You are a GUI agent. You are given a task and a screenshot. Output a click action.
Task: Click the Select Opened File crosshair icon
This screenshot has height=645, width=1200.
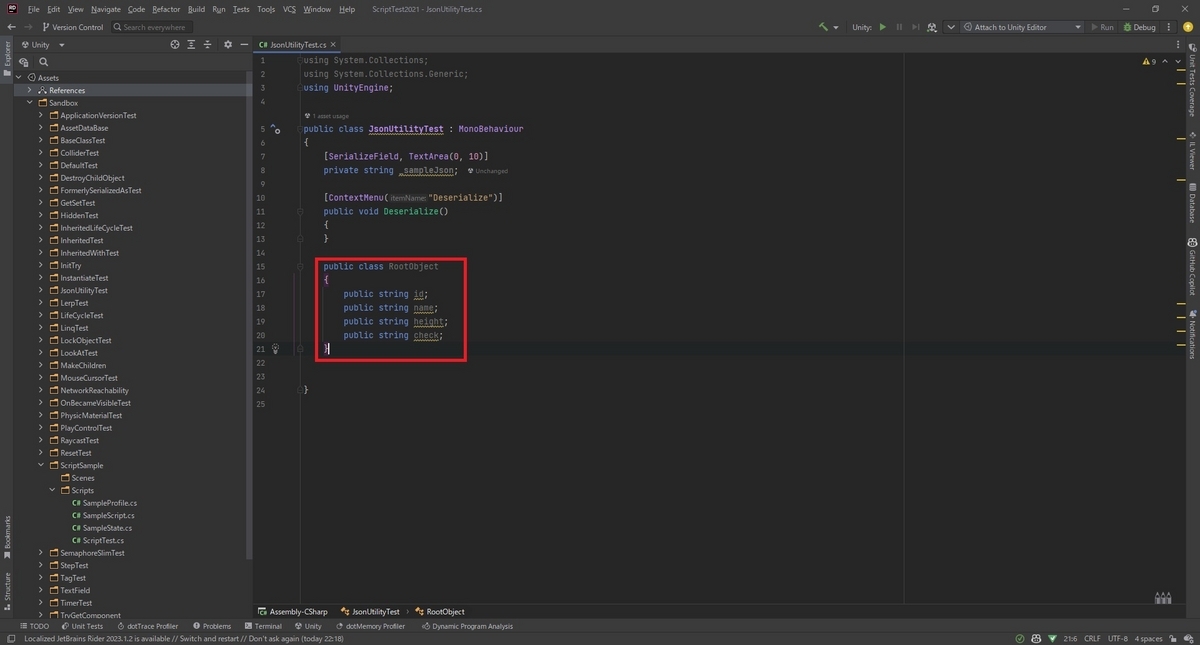pyautogui.click(x=175, y=44)
